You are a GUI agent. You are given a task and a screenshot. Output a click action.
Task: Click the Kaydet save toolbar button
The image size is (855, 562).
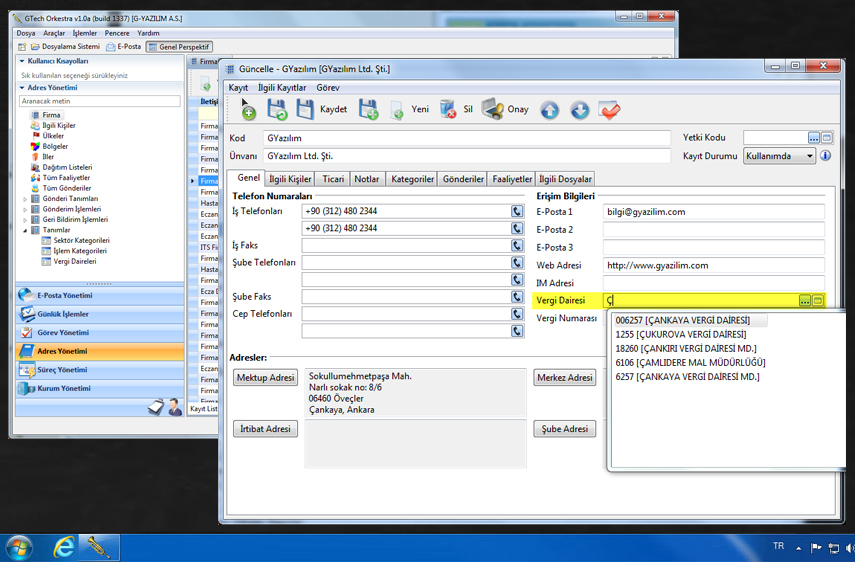point(306,109)
